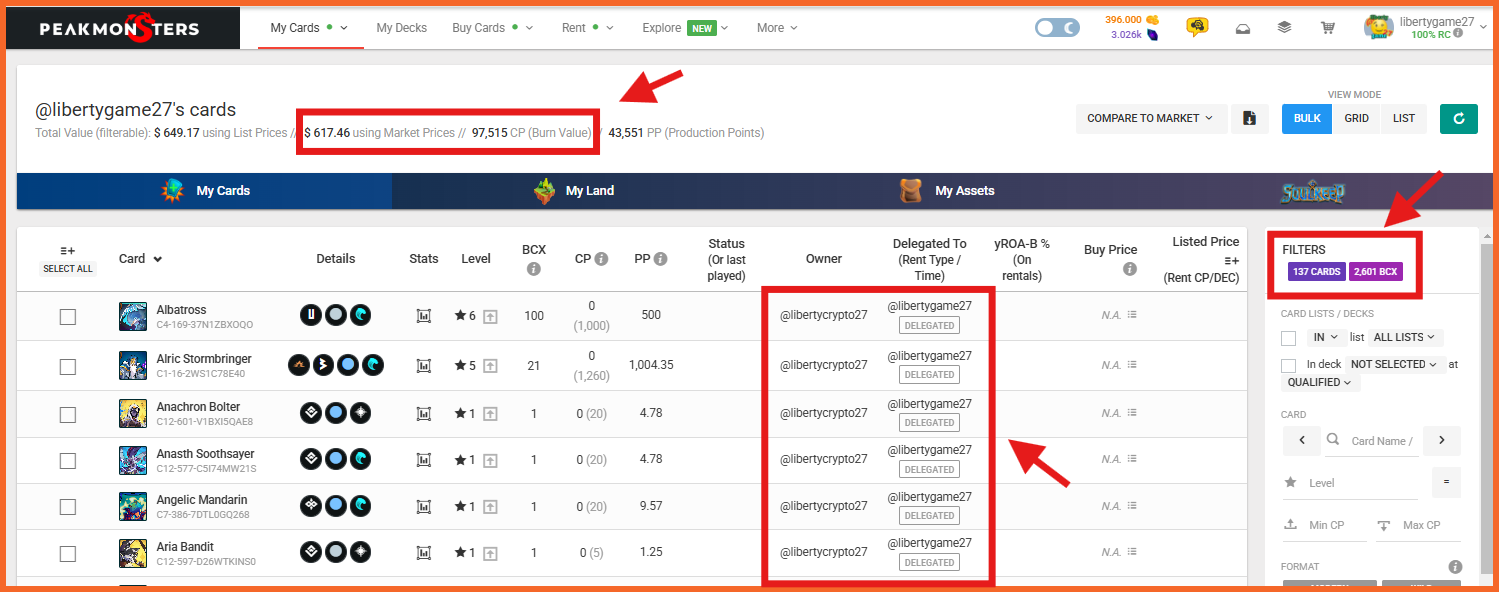The height and width of the screenshot is (592, 1499).
Task: Open stats icon for Alric Stormbringer
Action: pyautogui.click(x=424, y=365)
